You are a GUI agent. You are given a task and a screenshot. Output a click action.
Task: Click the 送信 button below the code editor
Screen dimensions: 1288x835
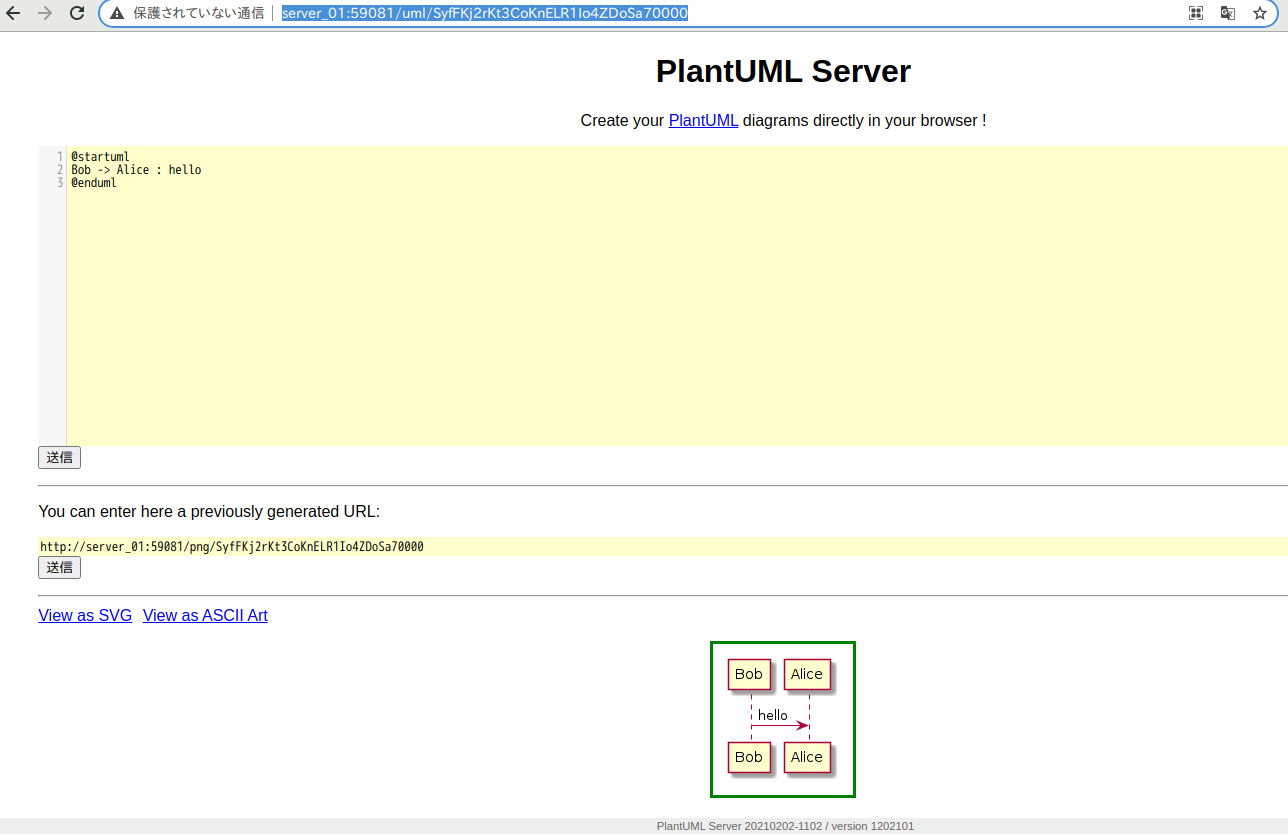[x=59, y=457]
